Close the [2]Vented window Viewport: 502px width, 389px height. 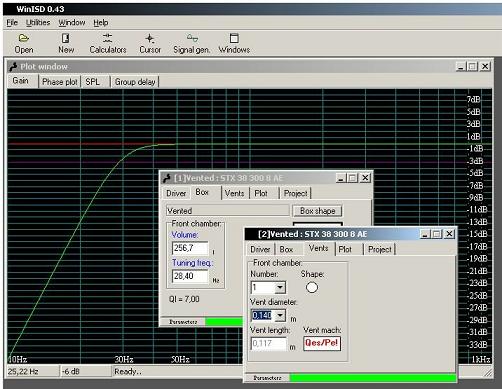point(449,234)
